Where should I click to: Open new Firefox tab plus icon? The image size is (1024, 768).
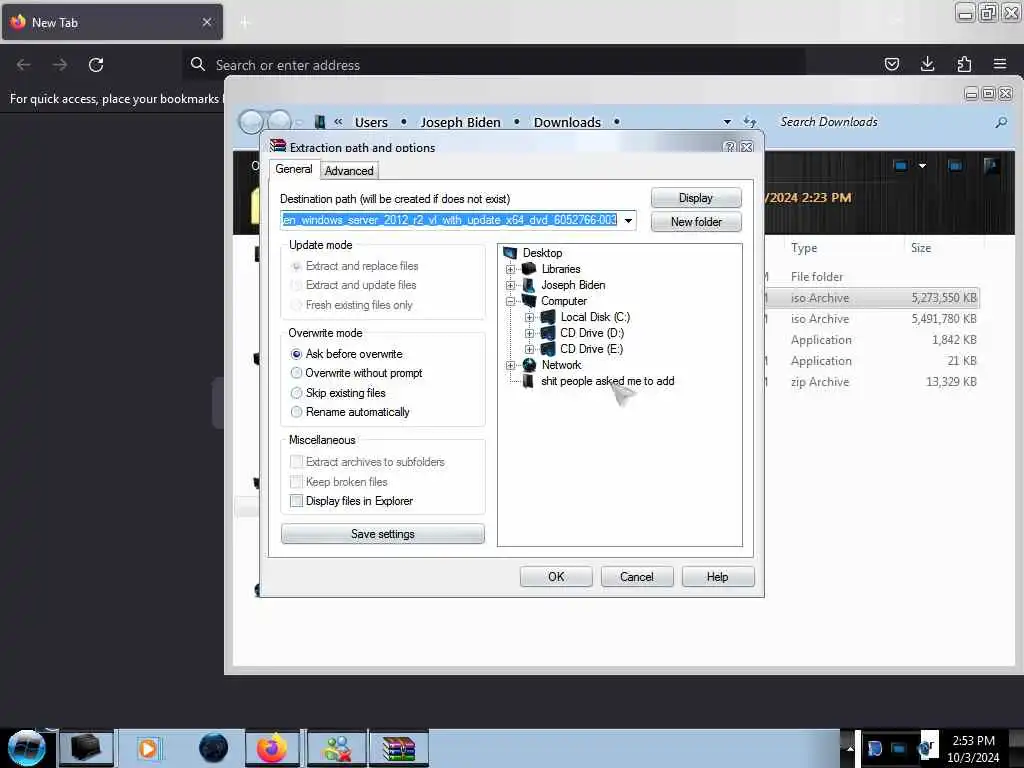pyautogui.click(x=245, y=23)
